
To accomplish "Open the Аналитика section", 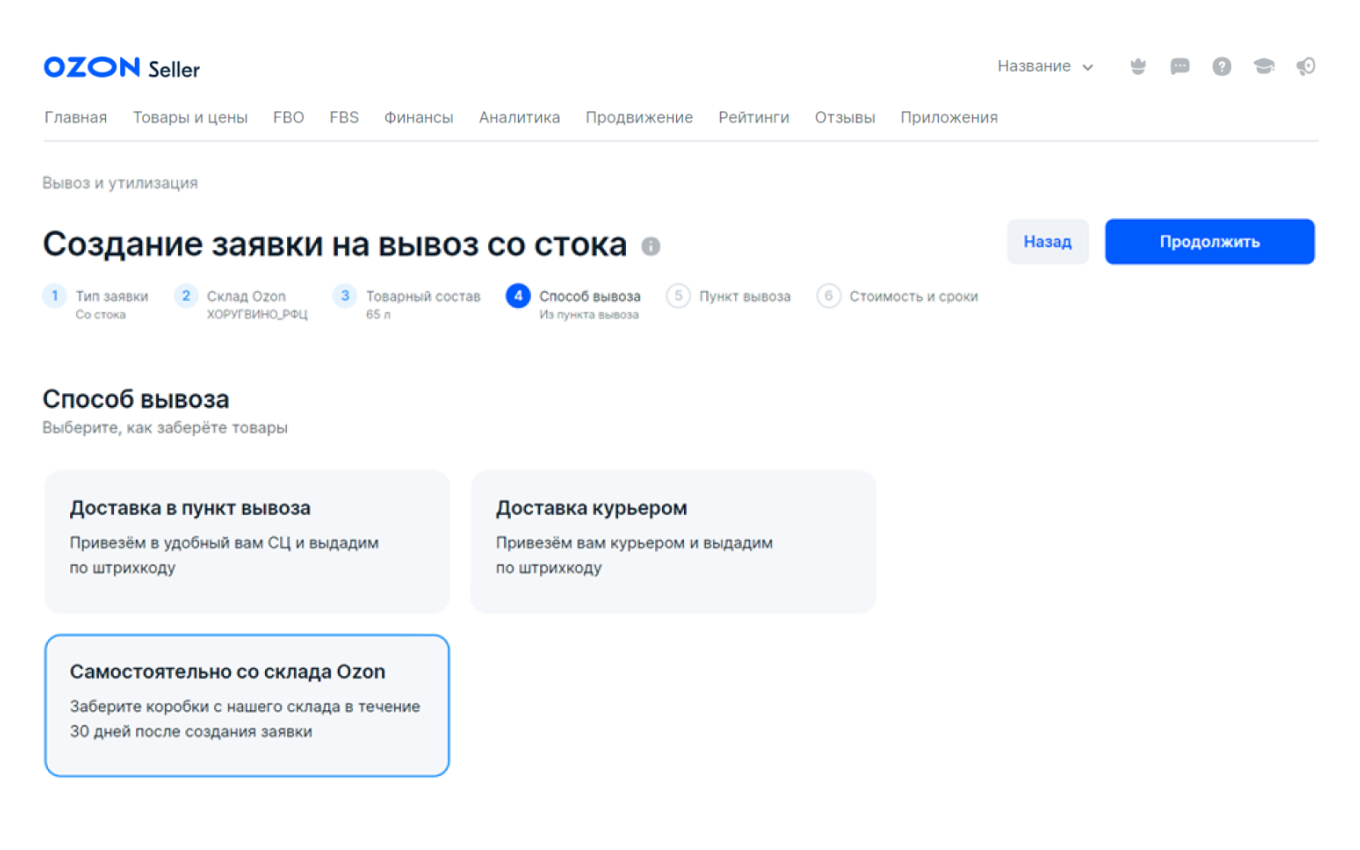I will point(519,117).
